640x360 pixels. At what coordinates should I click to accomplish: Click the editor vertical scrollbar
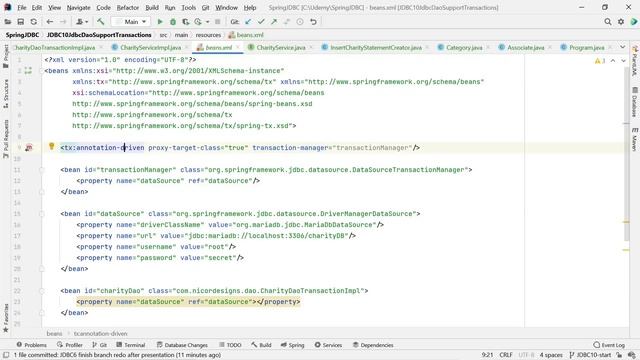[627, 153]
